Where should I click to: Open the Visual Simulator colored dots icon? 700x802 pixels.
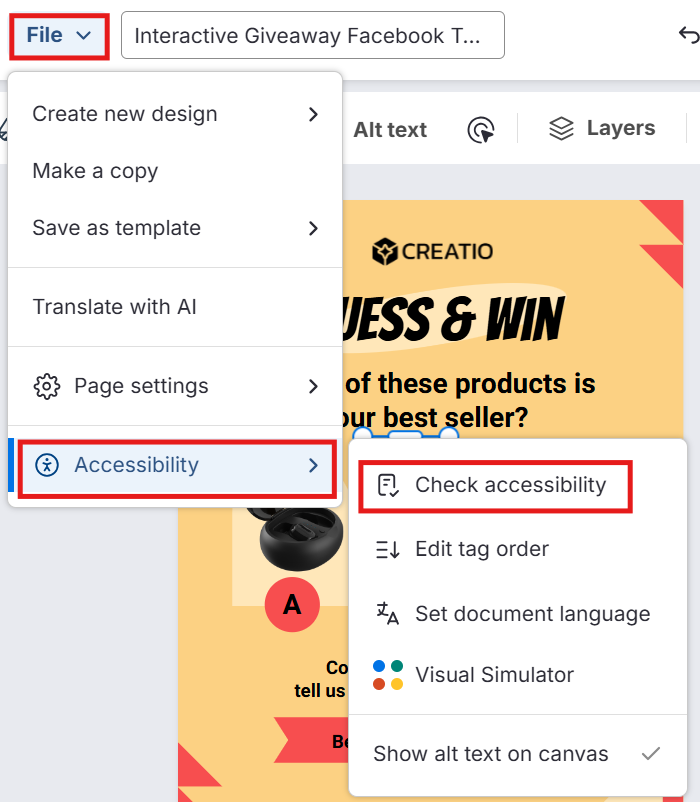point(387,675)
